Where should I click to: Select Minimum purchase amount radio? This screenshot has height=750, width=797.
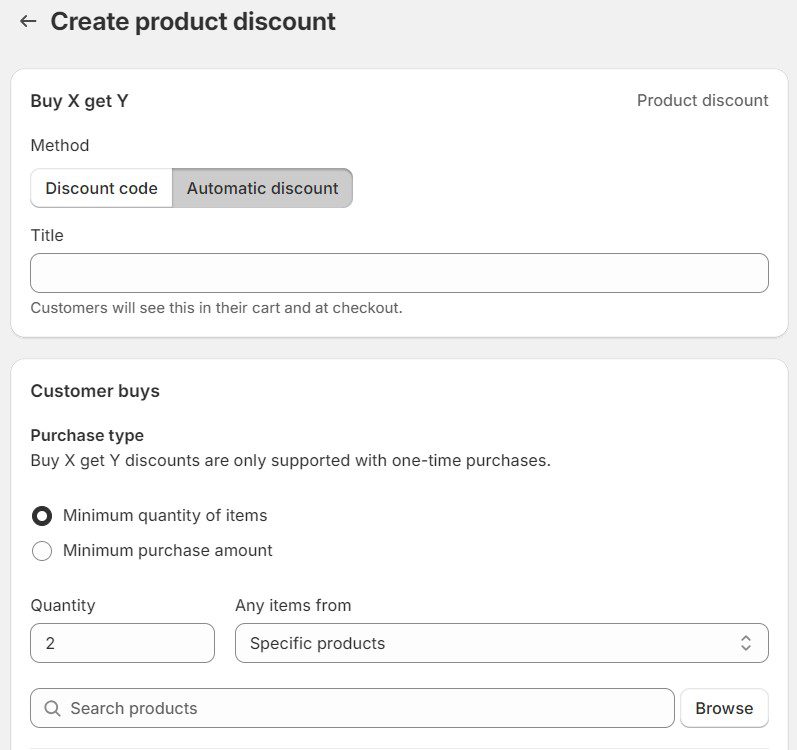point(42,551)
